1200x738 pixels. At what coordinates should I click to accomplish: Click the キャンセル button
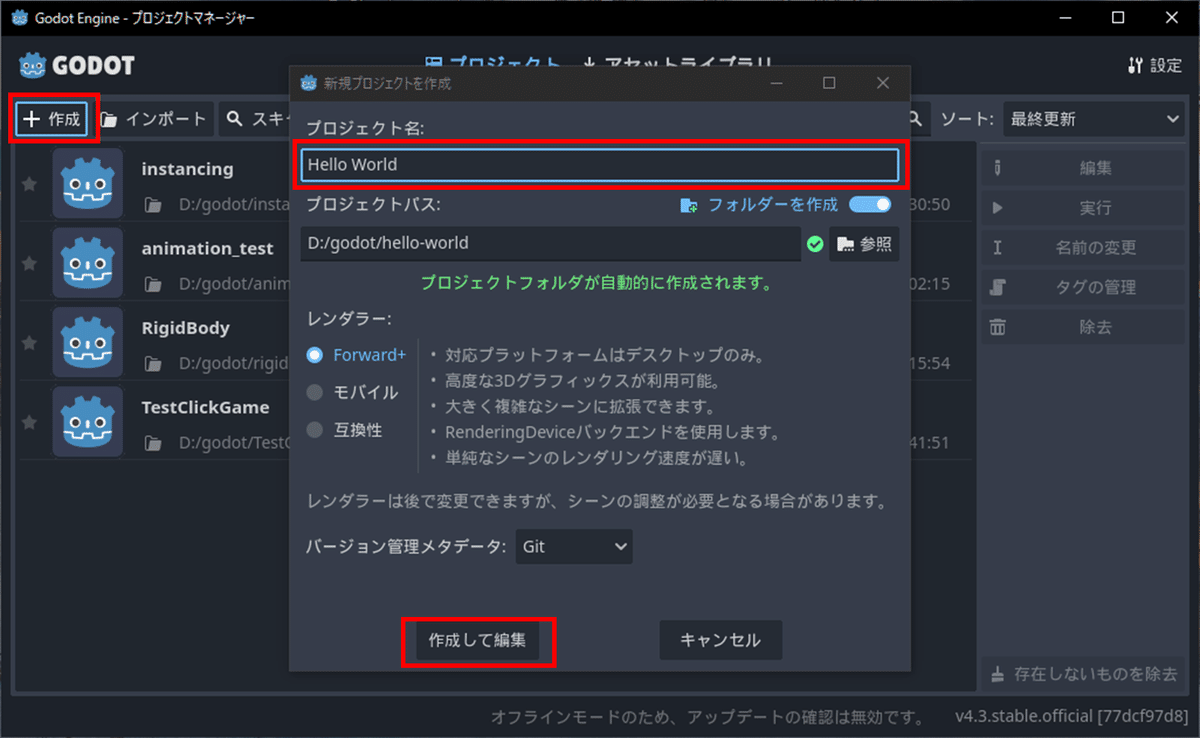[x=720, y=640]
